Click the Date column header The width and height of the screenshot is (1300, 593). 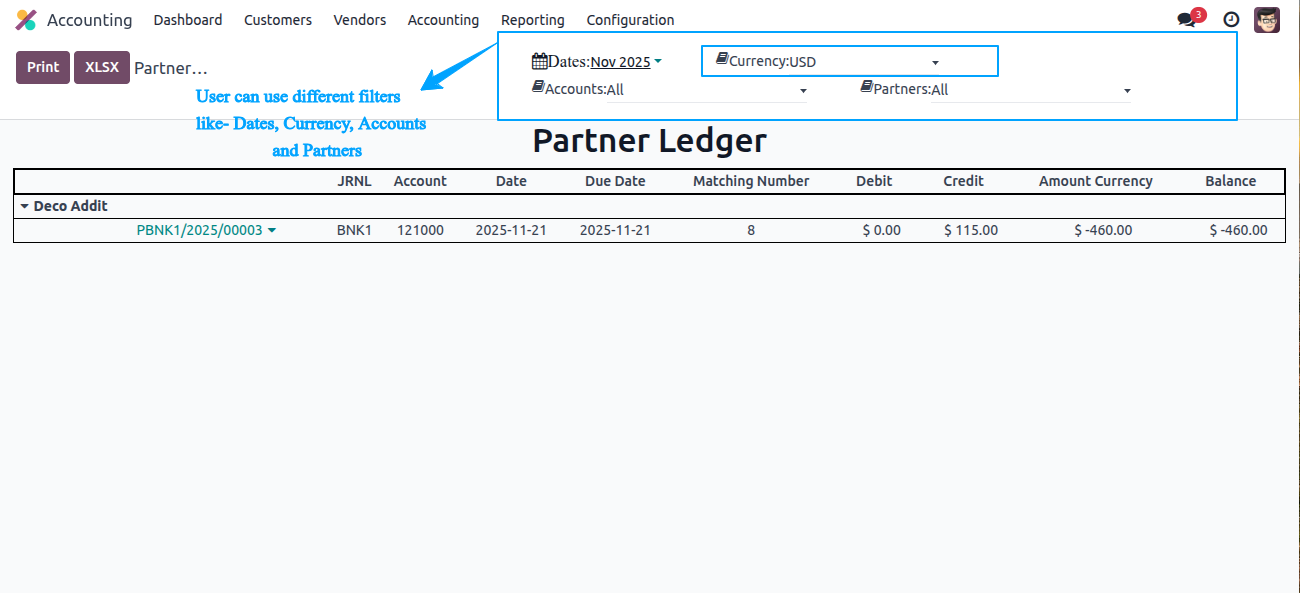tap(511, 181)
